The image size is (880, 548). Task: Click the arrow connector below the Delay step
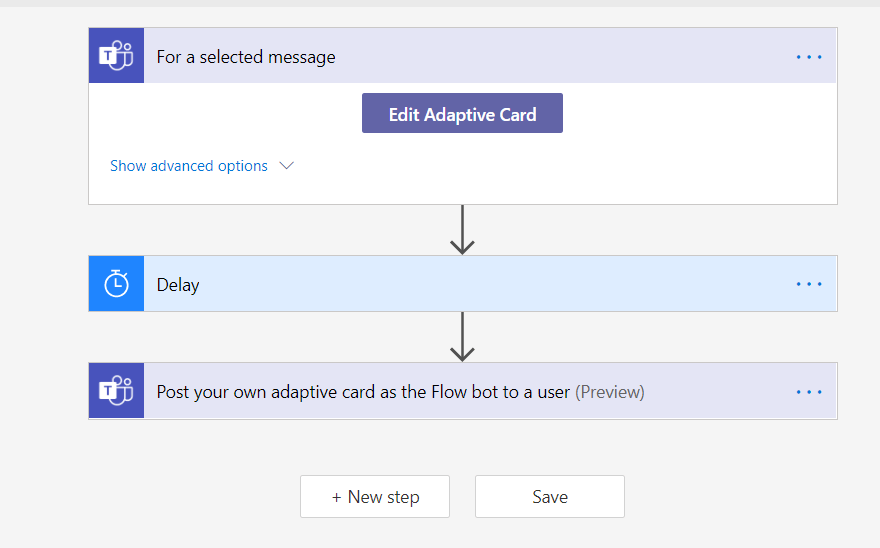(x=462, y=337)
